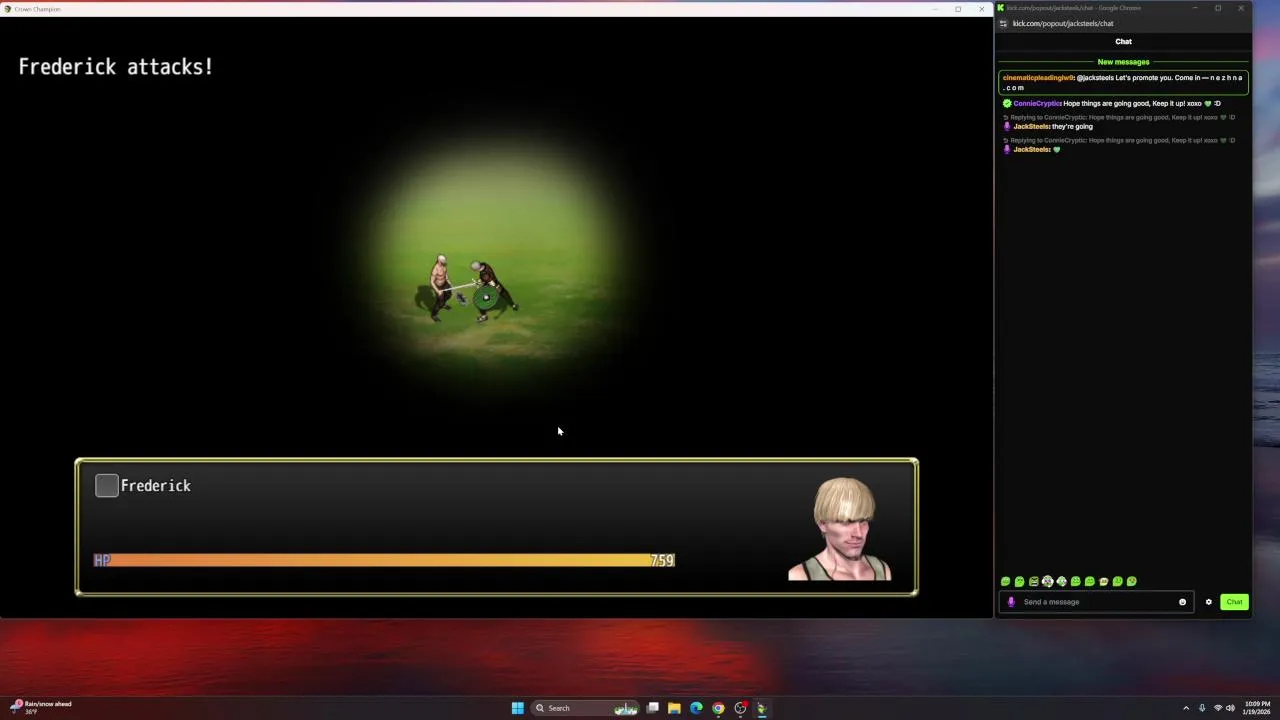
Task: Insert the first green blob quick emote
Action: 1006,581
